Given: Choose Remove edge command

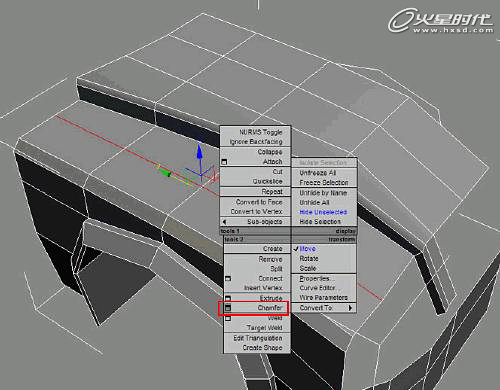Looking at the screenshot, I should coord(270,259).
